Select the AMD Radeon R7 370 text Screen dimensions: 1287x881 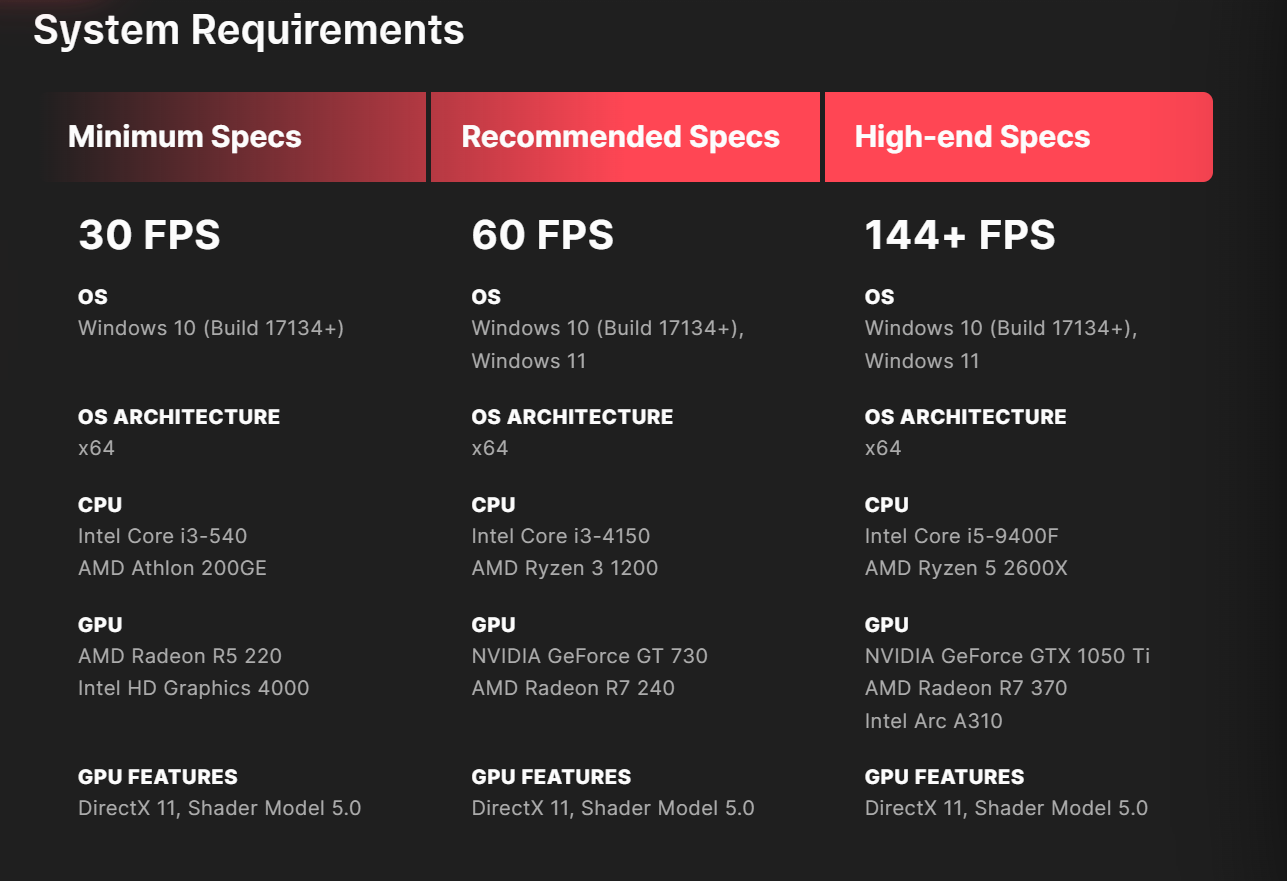tap(966, 688)
